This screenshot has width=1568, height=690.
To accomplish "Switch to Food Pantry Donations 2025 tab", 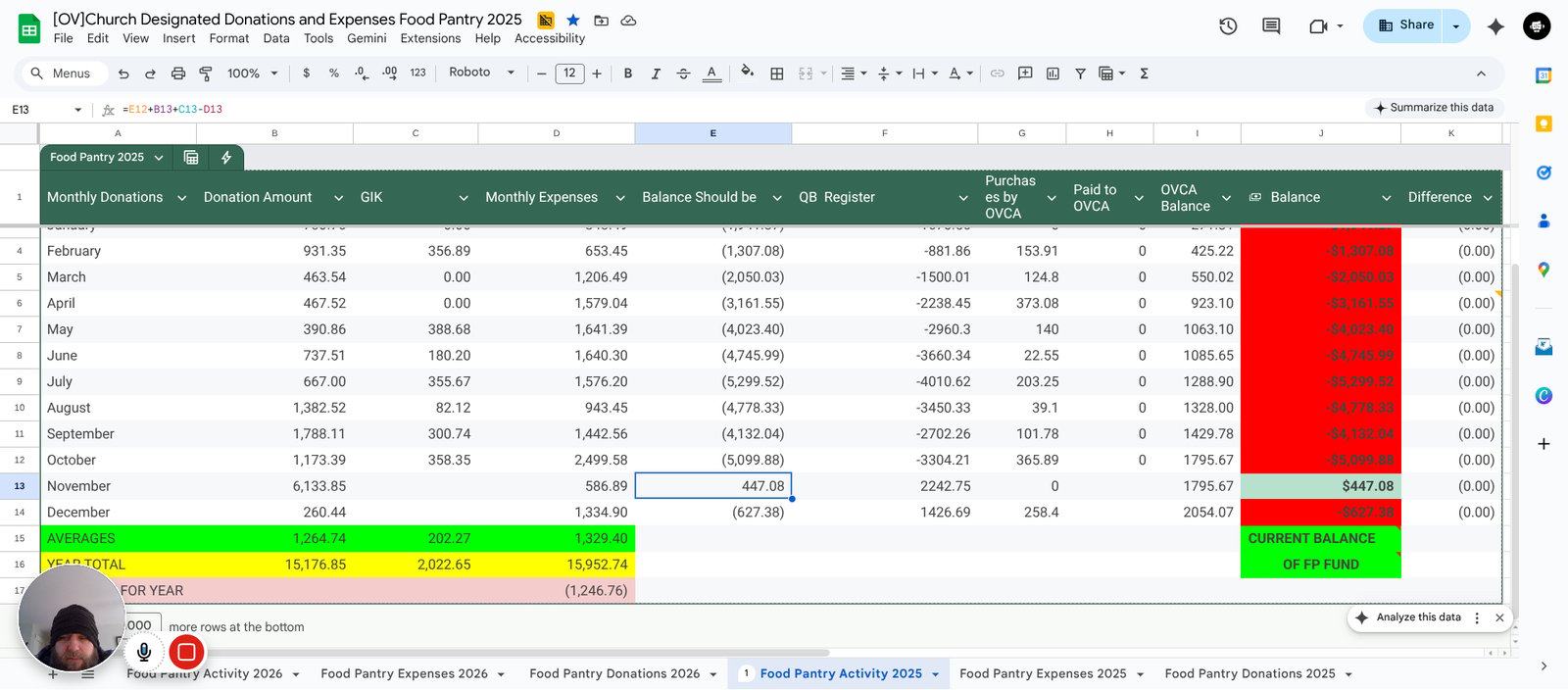I will click(1249, 674).
